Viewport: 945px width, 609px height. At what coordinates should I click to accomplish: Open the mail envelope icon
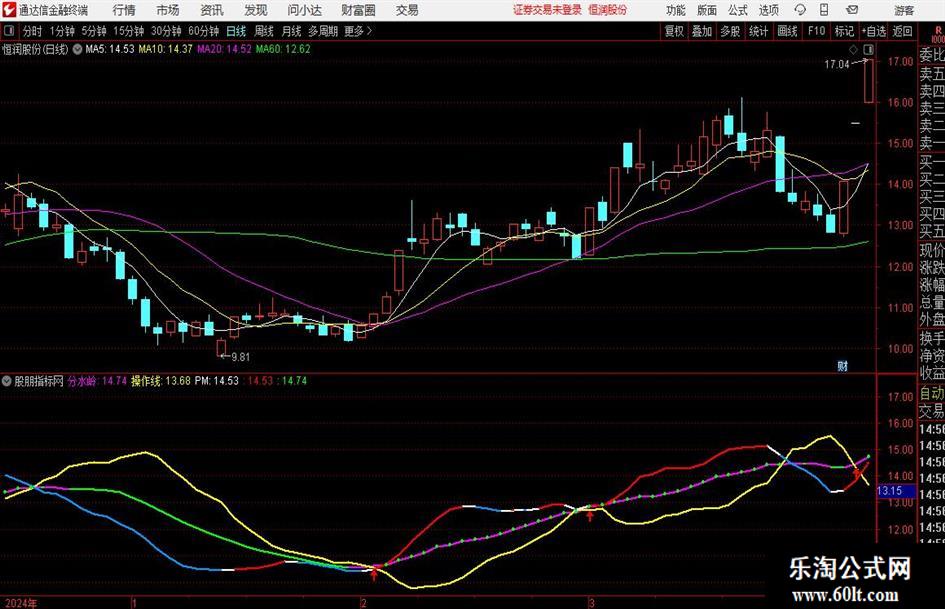(852, 10)
